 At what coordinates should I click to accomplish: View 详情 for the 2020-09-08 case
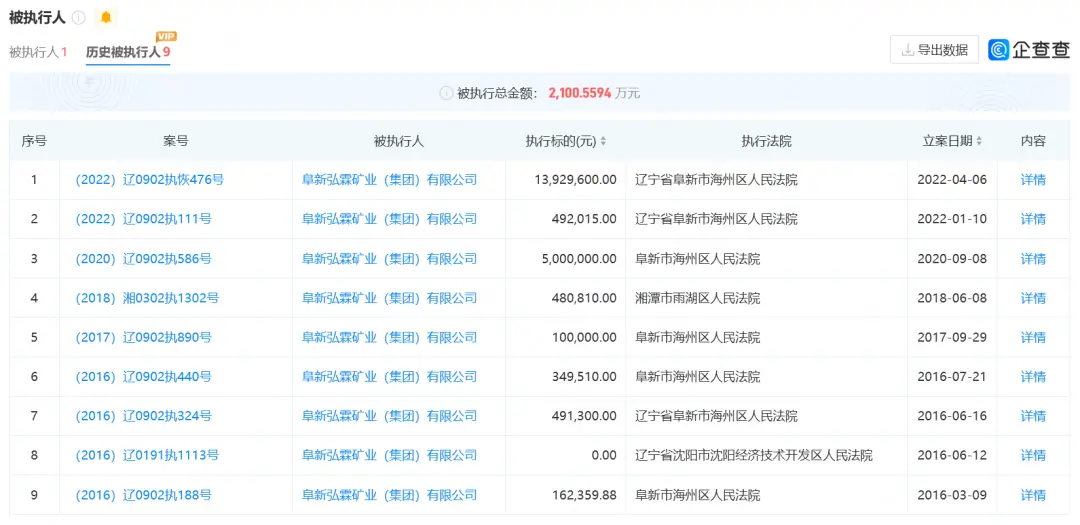coord(1032,259)
